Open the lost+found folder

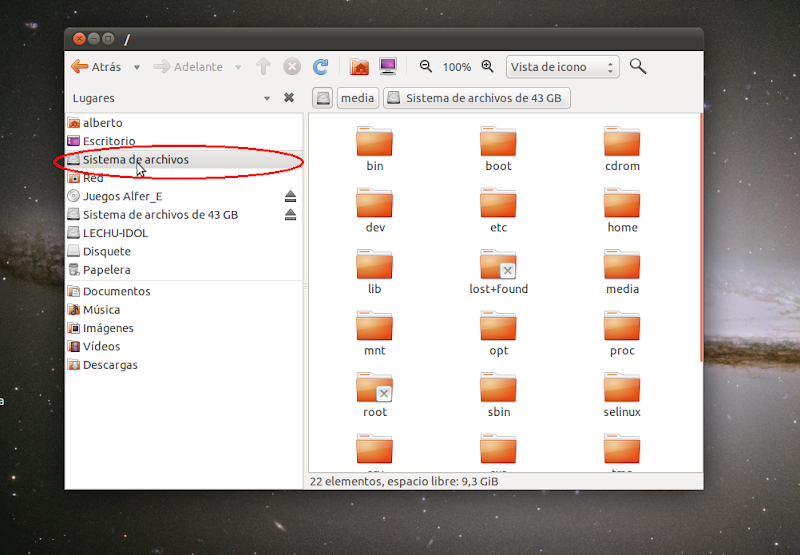(x=498, y=272)
